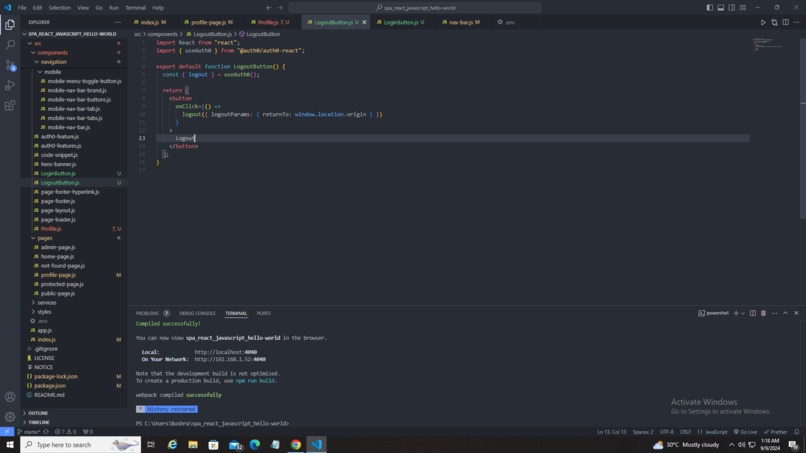
Task: Toggle the primary side bar
Action: pyautogui.click(x=709, y=8)
